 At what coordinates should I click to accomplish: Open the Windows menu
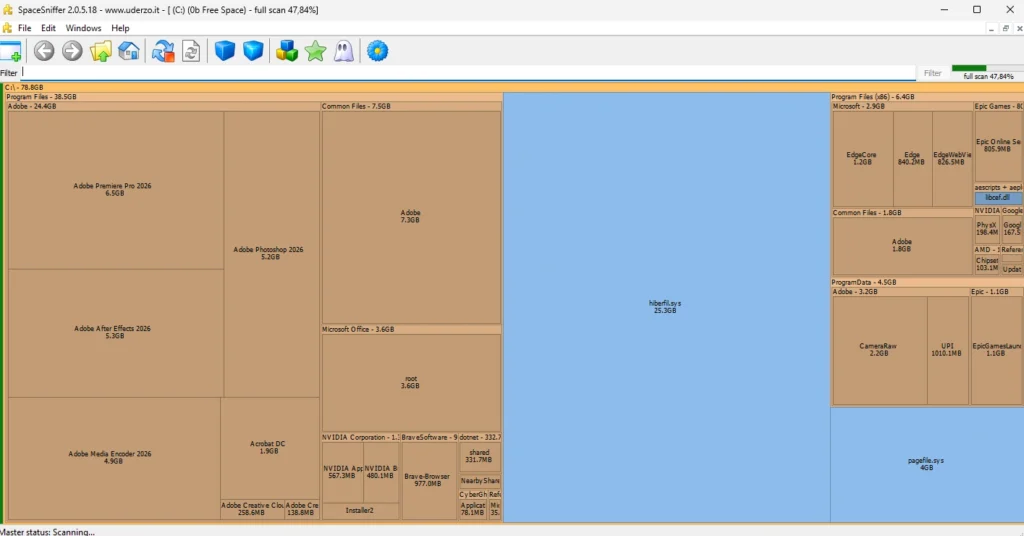coord(83,28)
